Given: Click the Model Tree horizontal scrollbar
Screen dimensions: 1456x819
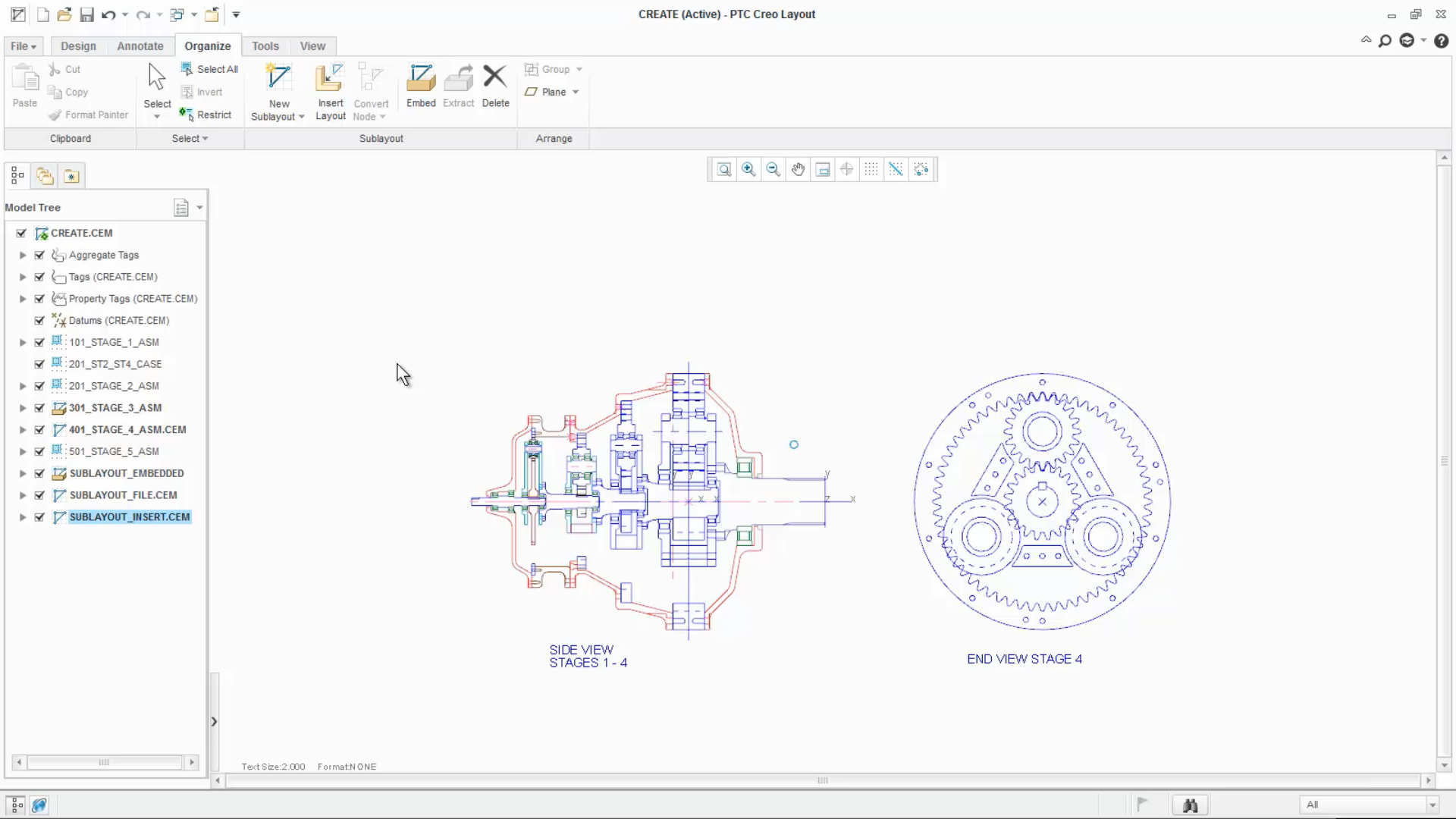Looking at the screenshot, I should pyautogui.click(x=105, y=762).
